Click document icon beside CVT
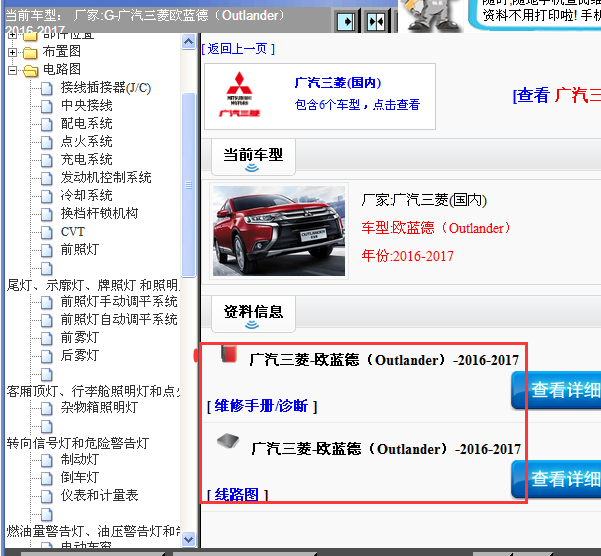 [x=47, y=232]
